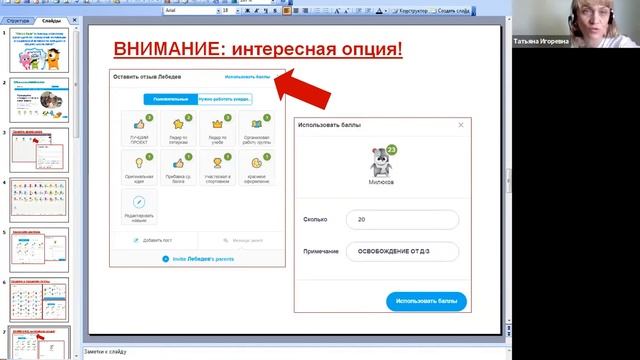Toggle italic formatting in toolbar
Screen dimensions: 640x360
tap(257, 11)
